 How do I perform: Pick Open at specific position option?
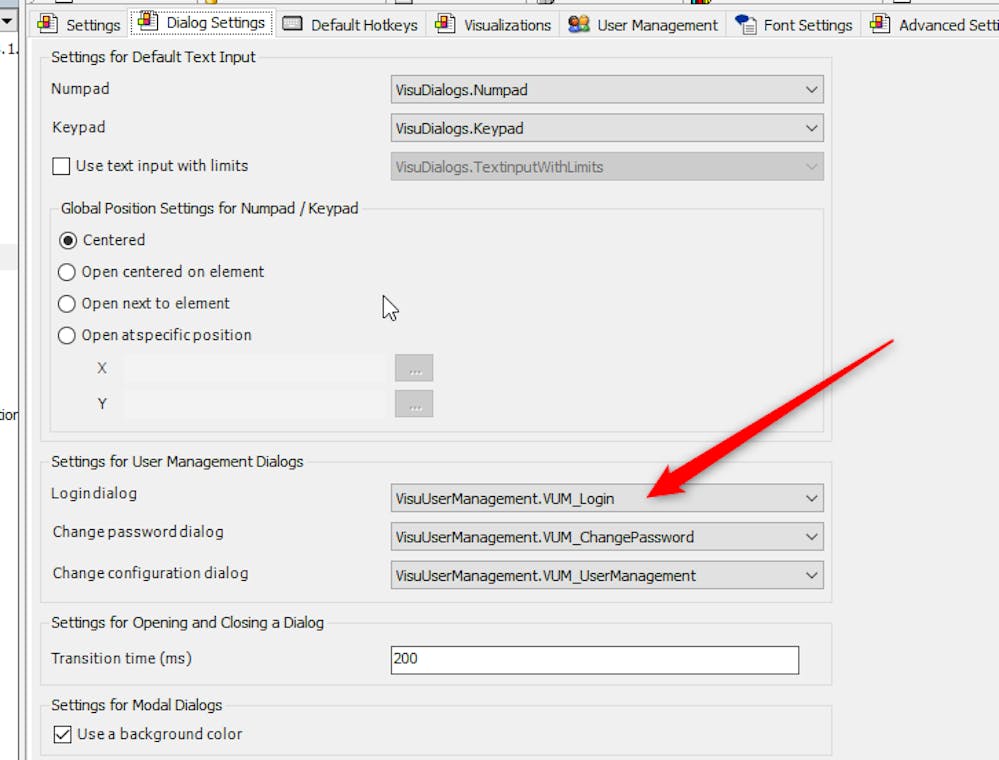click(67, 336)
